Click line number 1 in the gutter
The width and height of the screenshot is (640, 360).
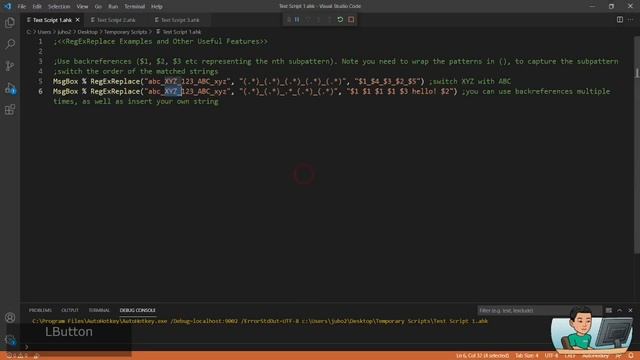coord(40,41)
